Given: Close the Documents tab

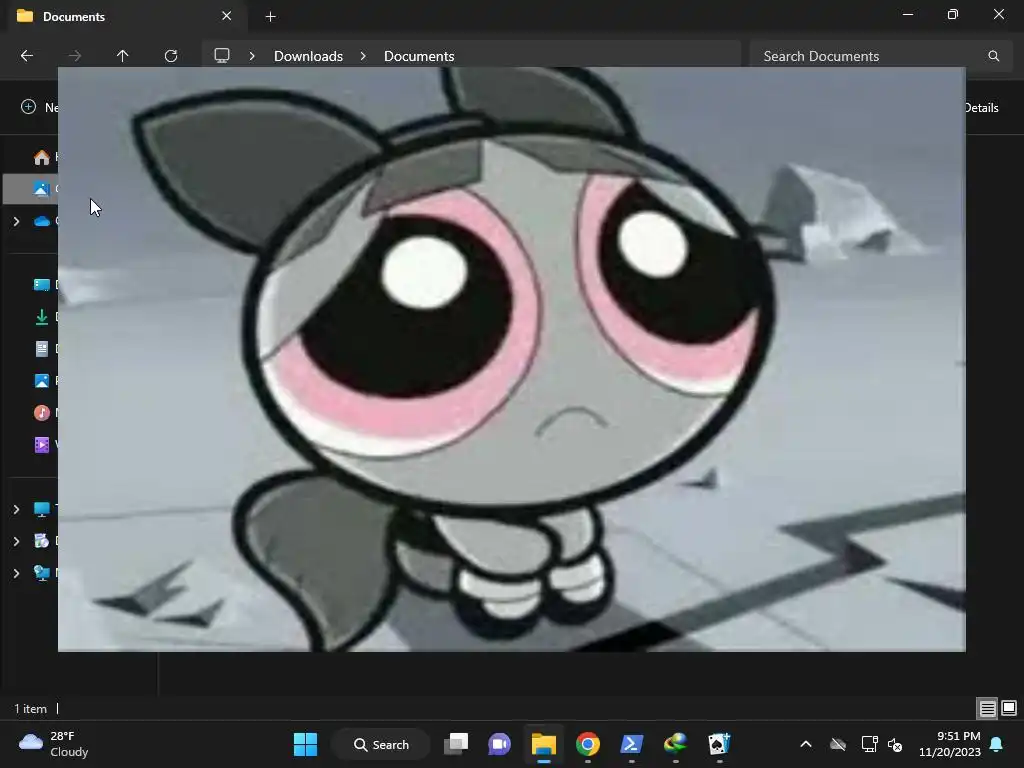Looking at the screenshot, I should click(227, 16).
